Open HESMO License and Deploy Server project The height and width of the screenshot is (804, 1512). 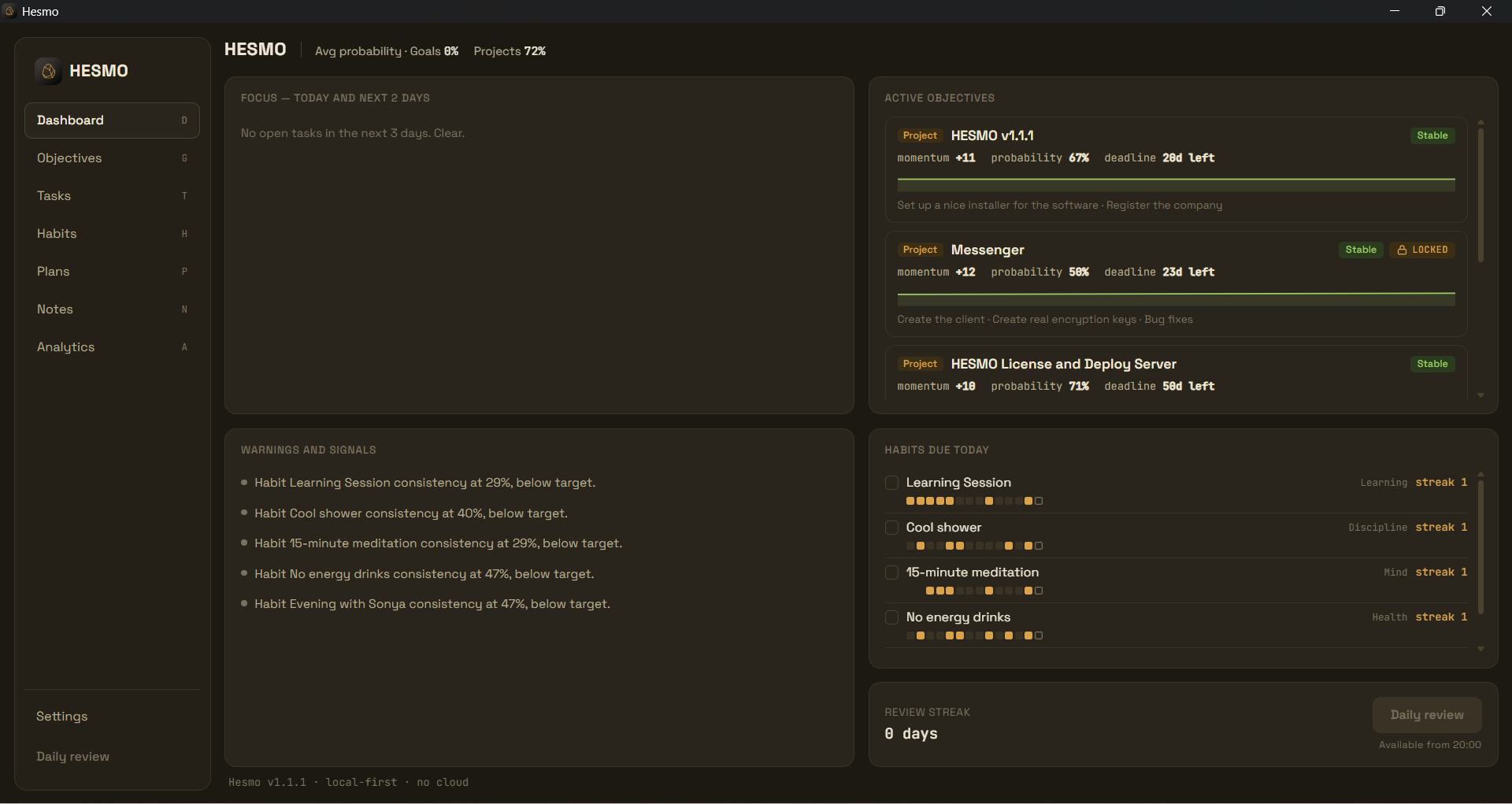tap(1176, 373)
